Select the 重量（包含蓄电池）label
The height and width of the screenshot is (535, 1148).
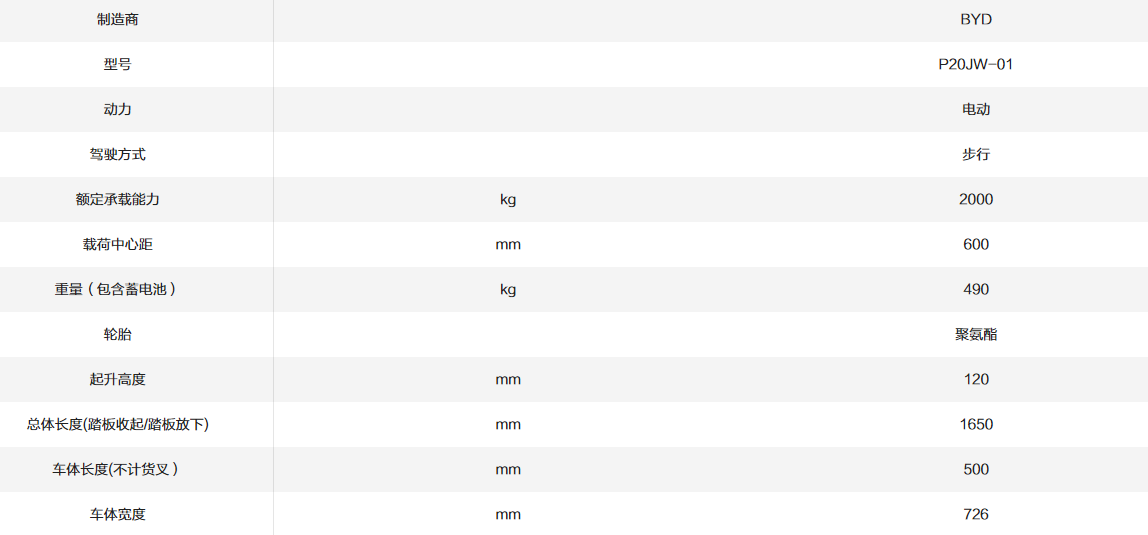(x=118, y=289)
